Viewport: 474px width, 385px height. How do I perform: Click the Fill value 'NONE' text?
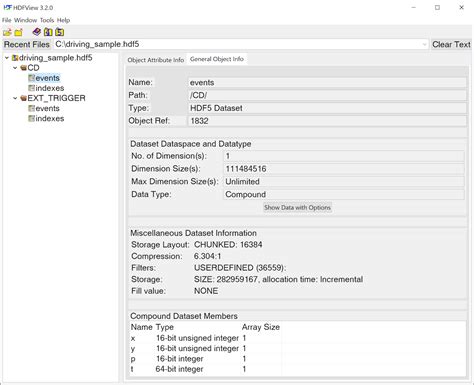[206, 291]
